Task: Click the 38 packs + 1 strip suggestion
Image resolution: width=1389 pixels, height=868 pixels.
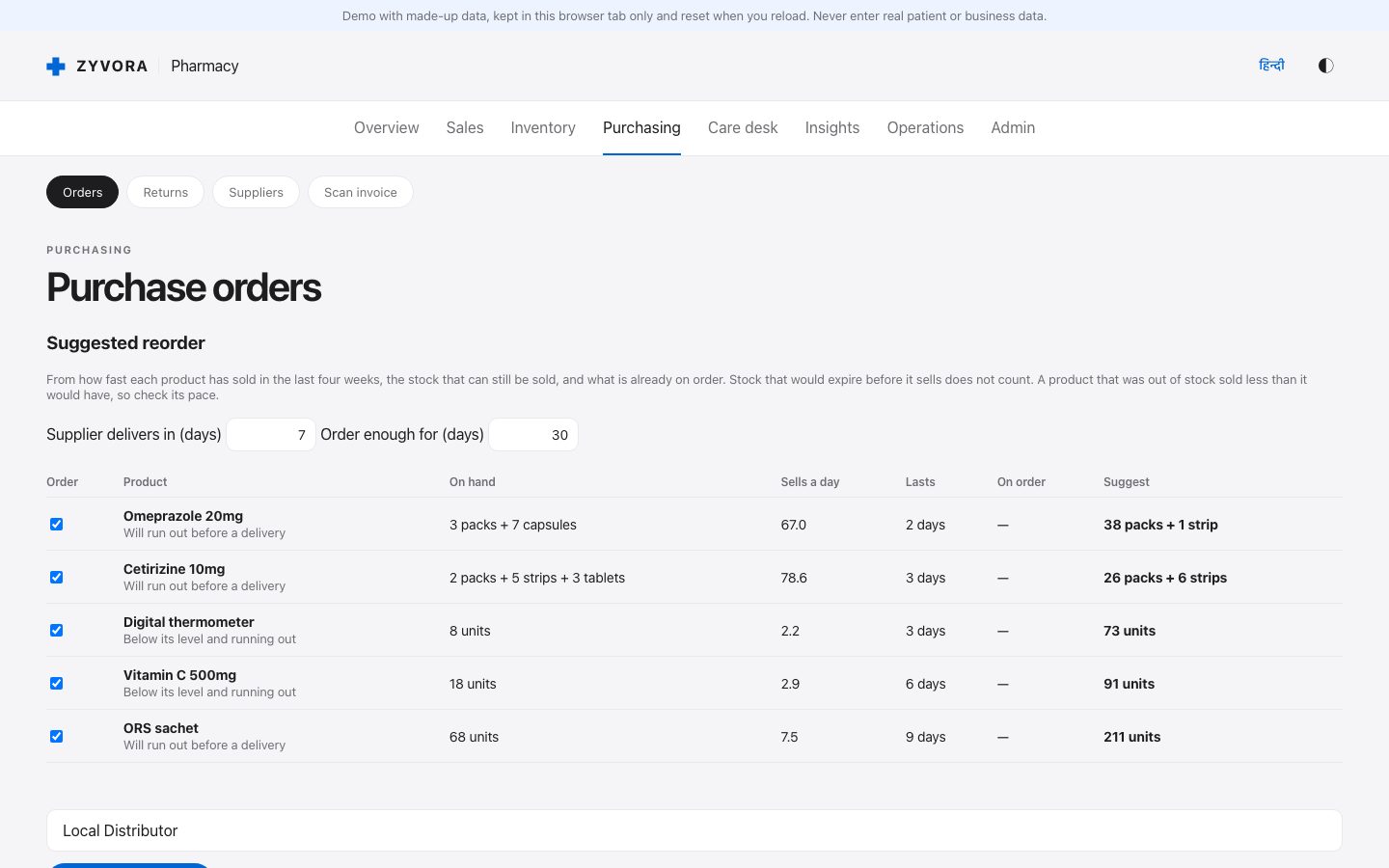Action: pos(1160,525)
